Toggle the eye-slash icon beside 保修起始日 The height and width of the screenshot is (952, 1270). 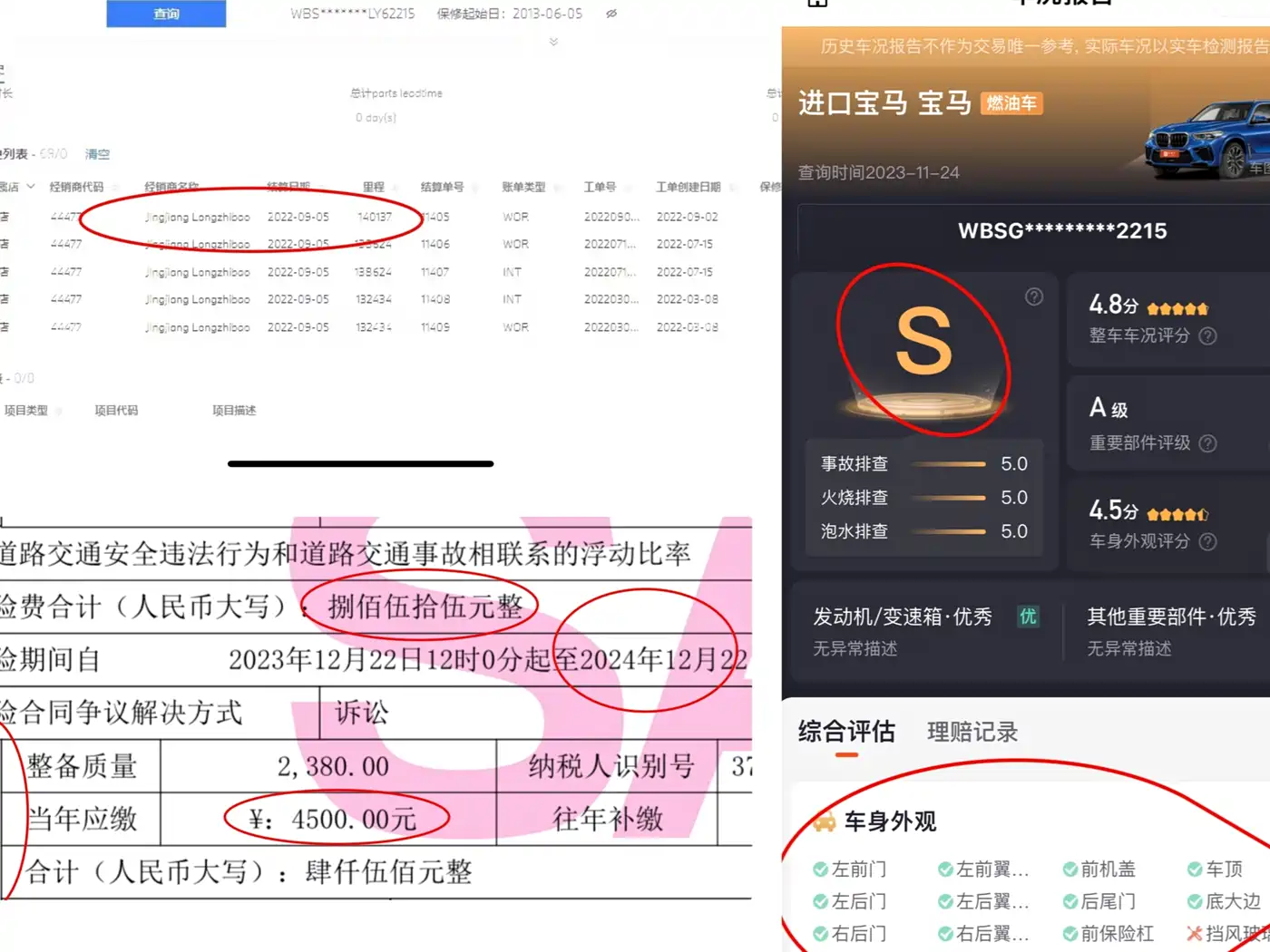click(611, 14)
